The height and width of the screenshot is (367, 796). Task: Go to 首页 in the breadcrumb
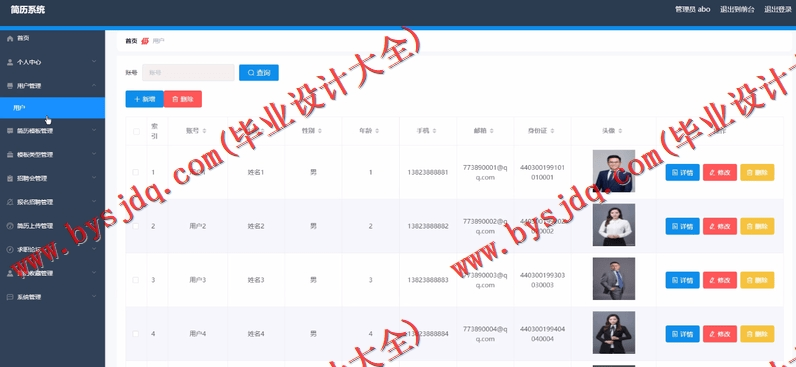[x=131, y=41]
